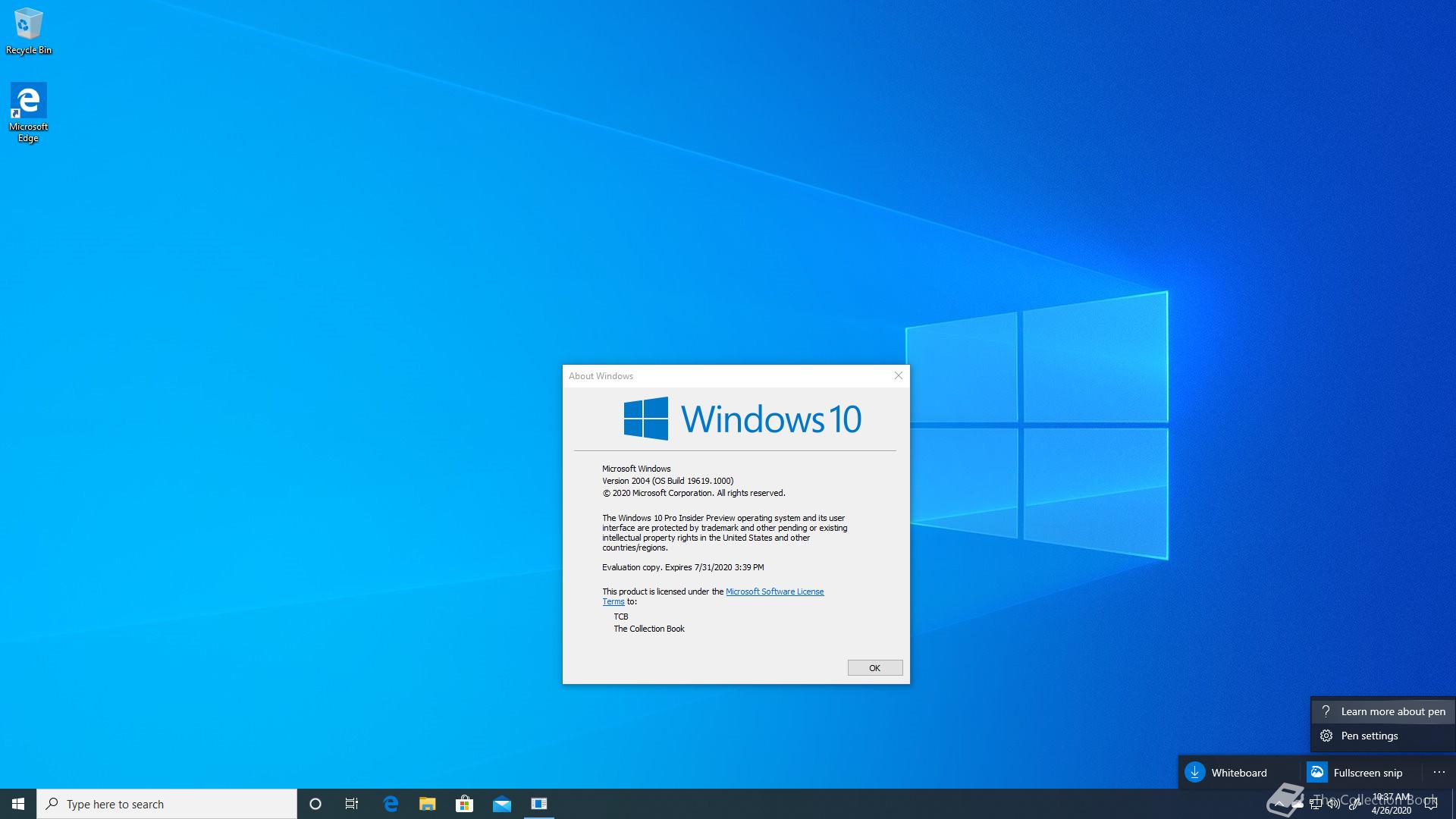Open Microsoft Store from the taskbar

tap(465, 804)
